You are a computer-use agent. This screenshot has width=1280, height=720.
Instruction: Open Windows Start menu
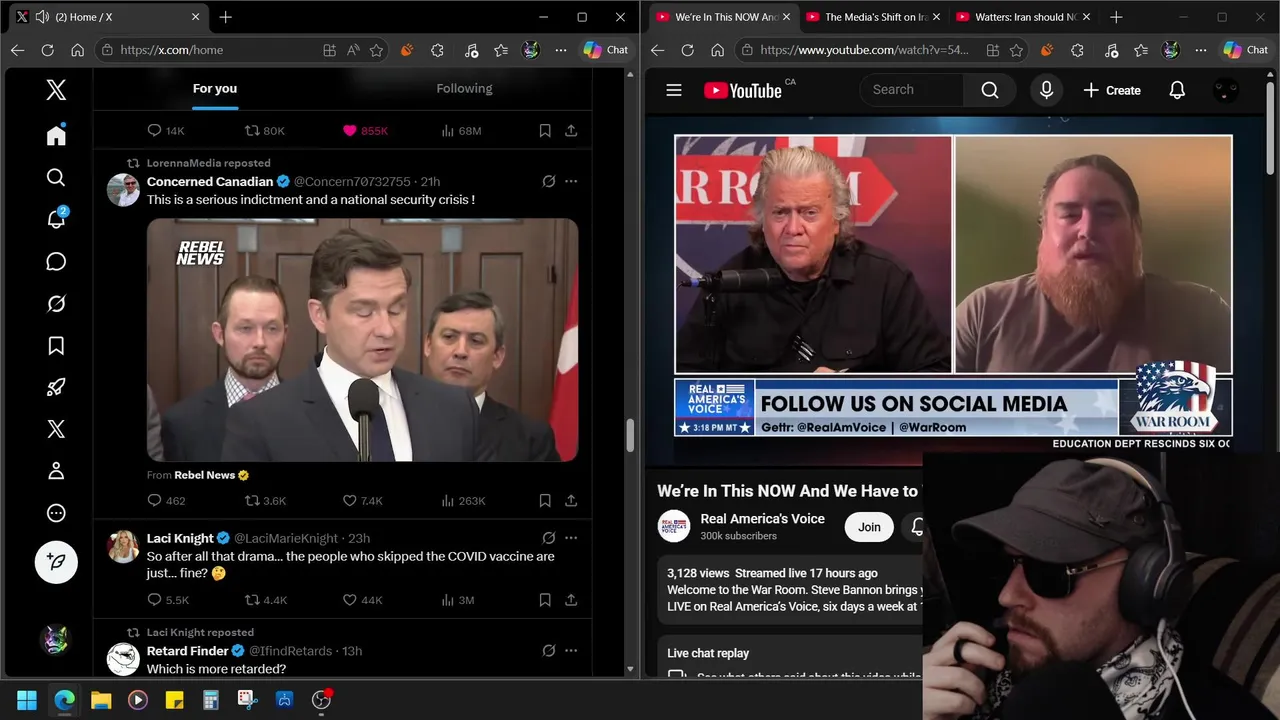(x=27, y=700)
